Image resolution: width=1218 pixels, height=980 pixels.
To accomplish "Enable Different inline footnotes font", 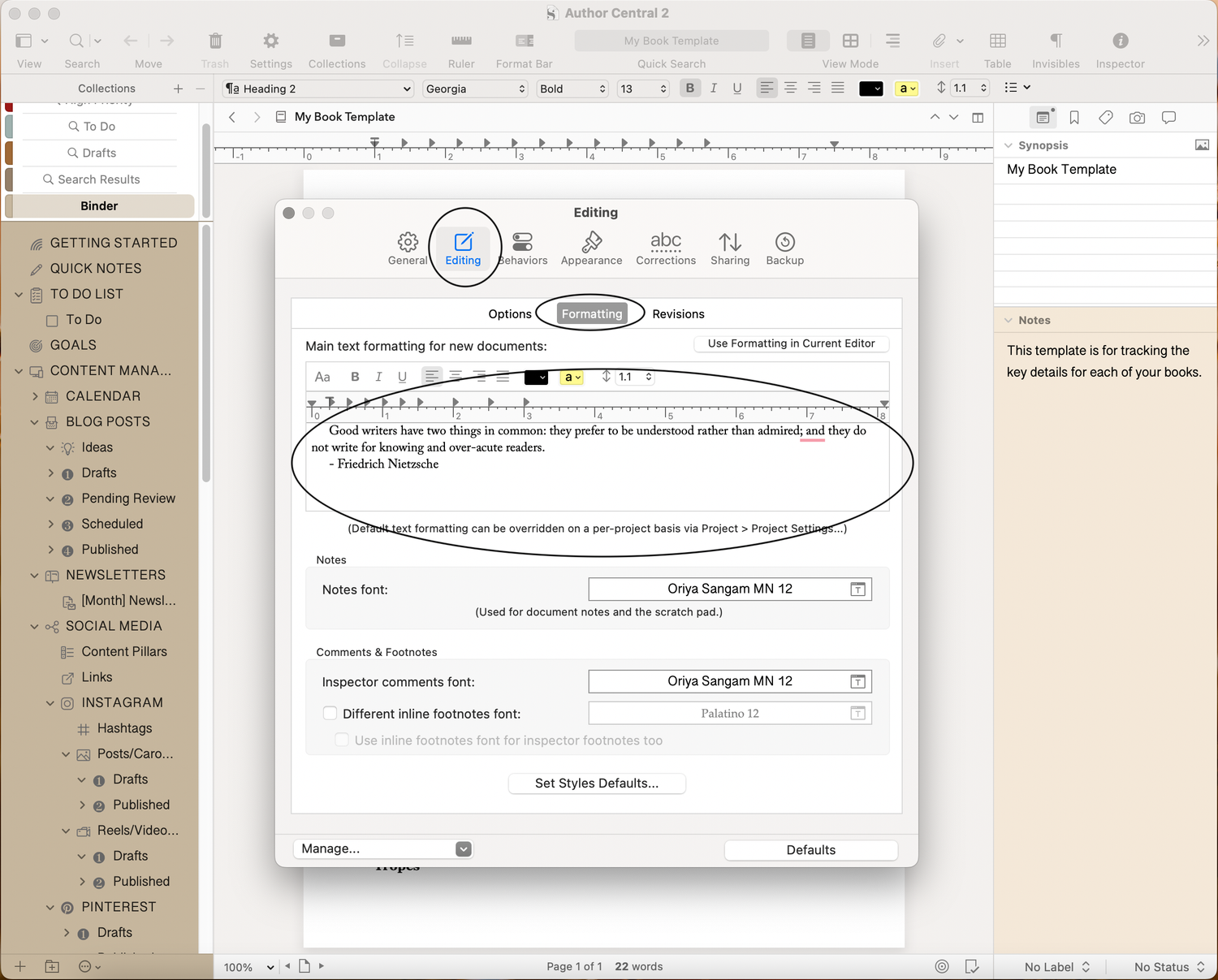I will [x=330, y=713].
